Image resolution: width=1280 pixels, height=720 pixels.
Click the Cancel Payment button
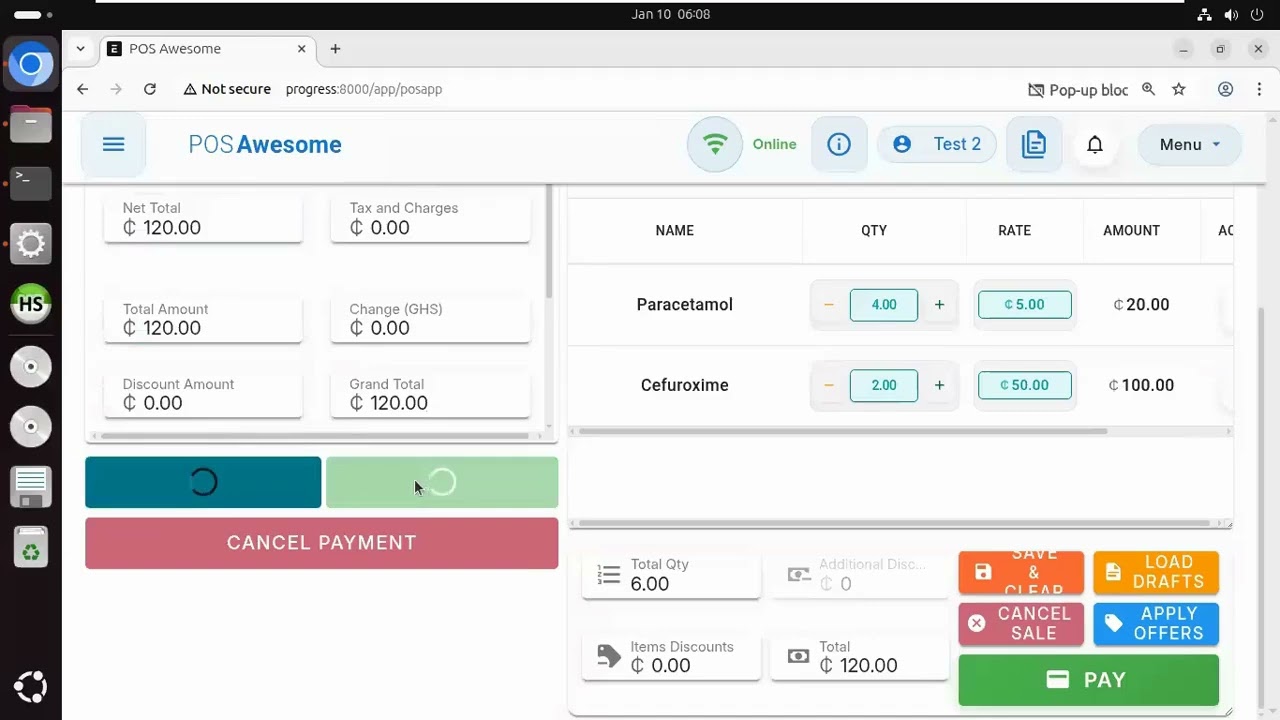click(321, 543)
